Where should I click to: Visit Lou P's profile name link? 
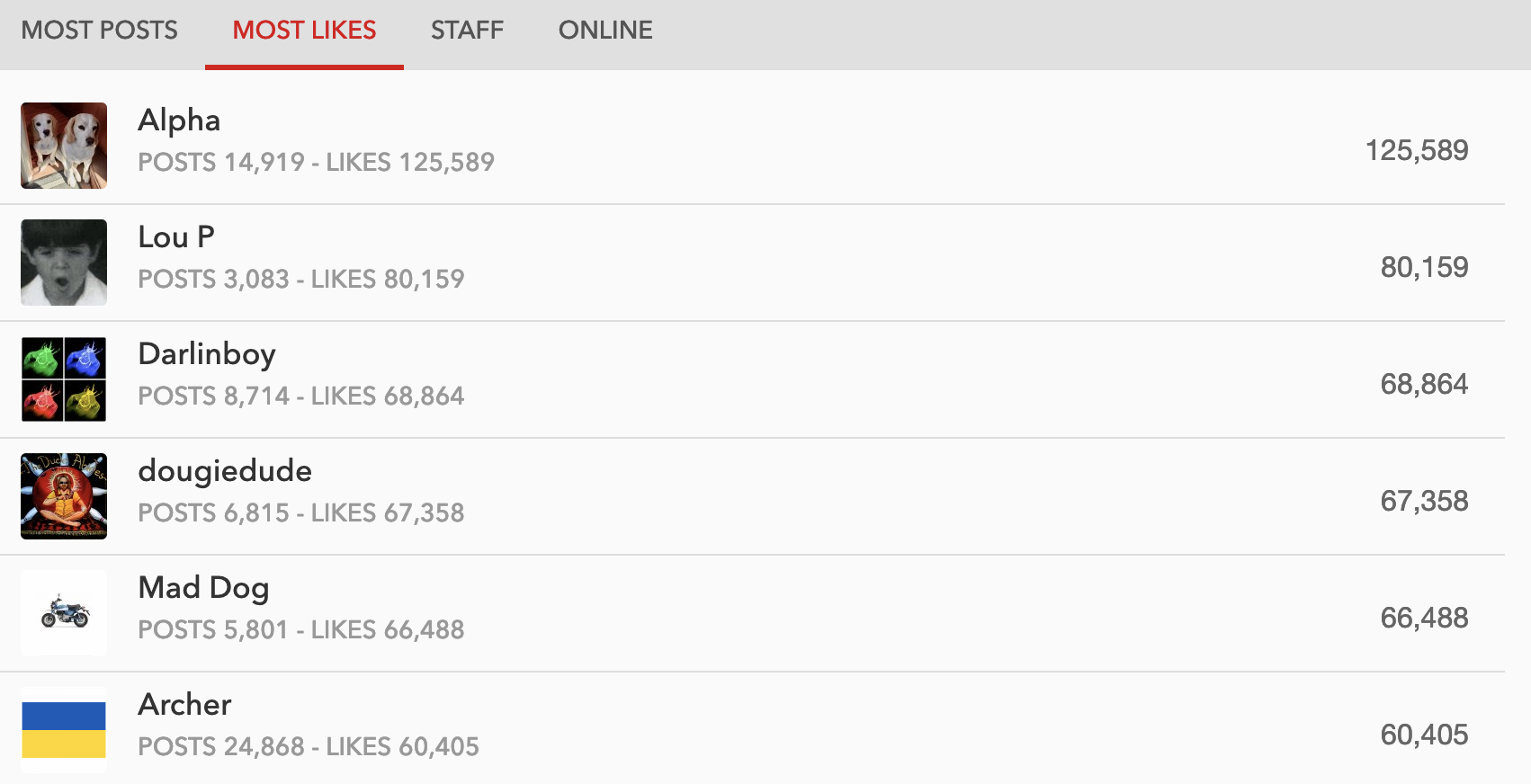click(176, 237)
